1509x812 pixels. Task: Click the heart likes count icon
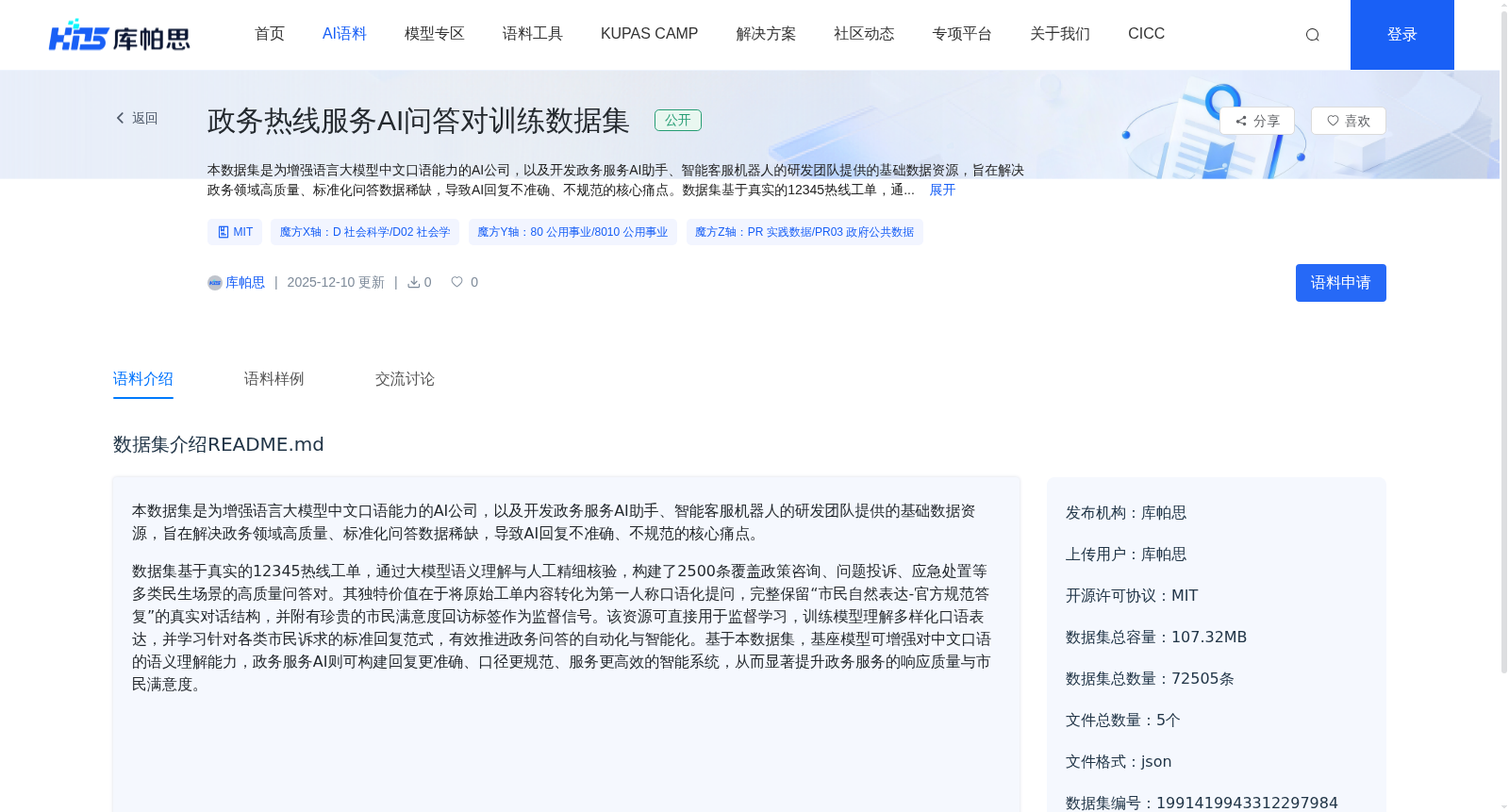[x=456, y=282]
